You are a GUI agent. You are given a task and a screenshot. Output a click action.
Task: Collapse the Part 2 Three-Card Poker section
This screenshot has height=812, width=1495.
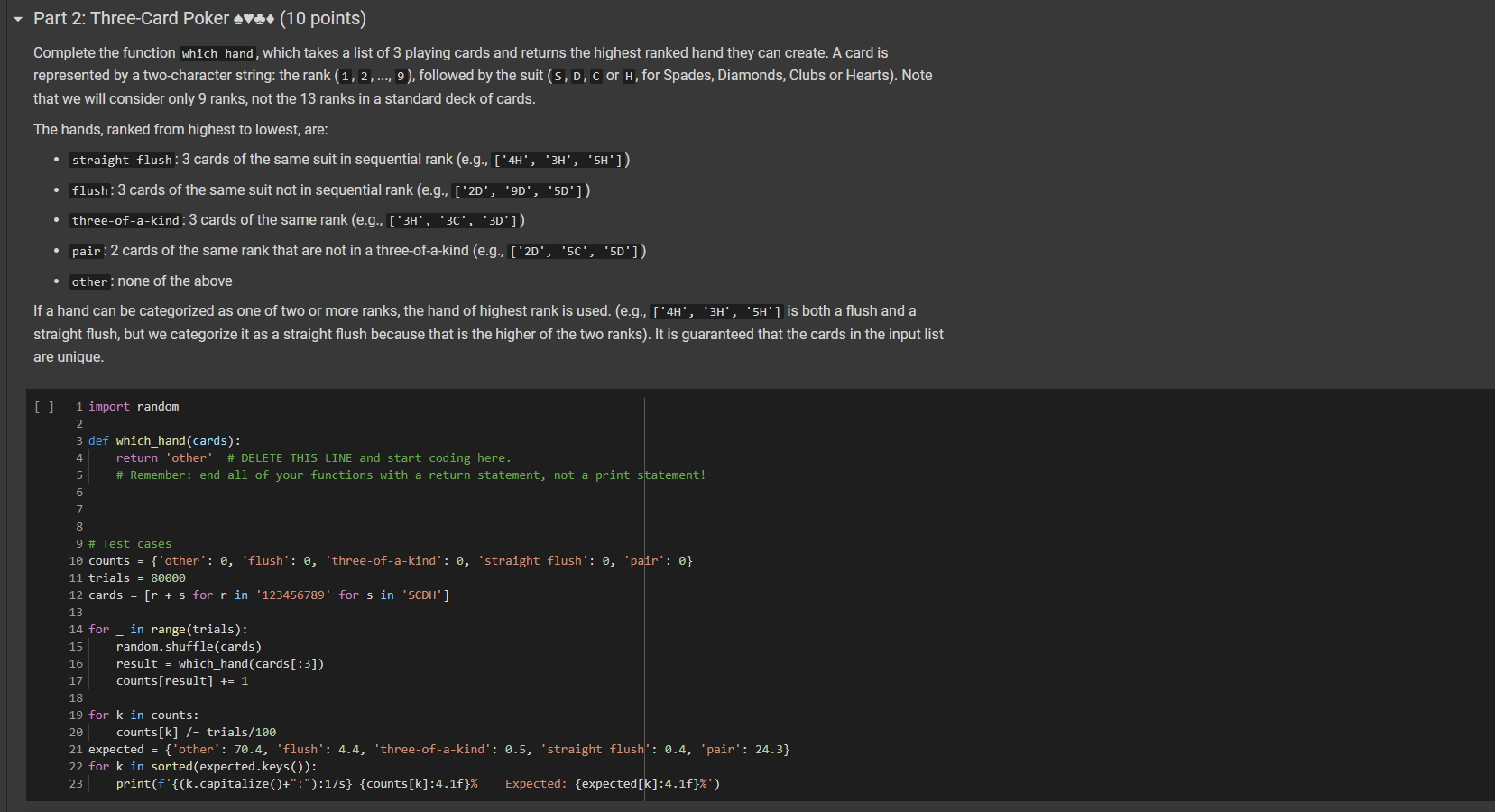click(18, 19)
